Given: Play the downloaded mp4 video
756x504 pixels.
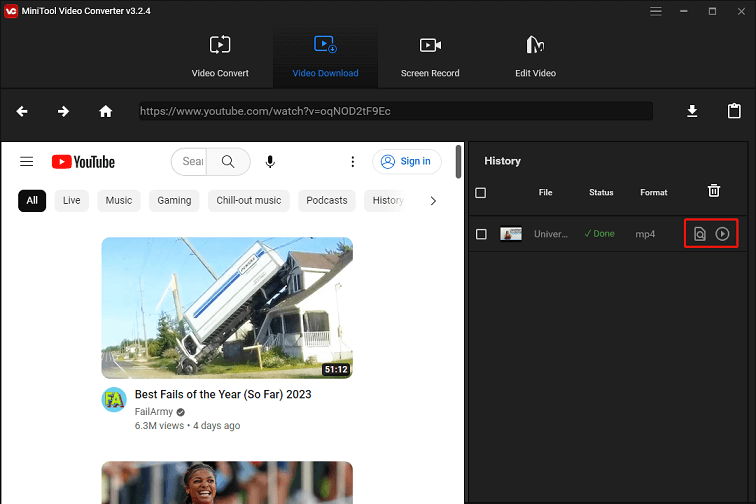Looking at the screenshot, I should click(722, 234).
